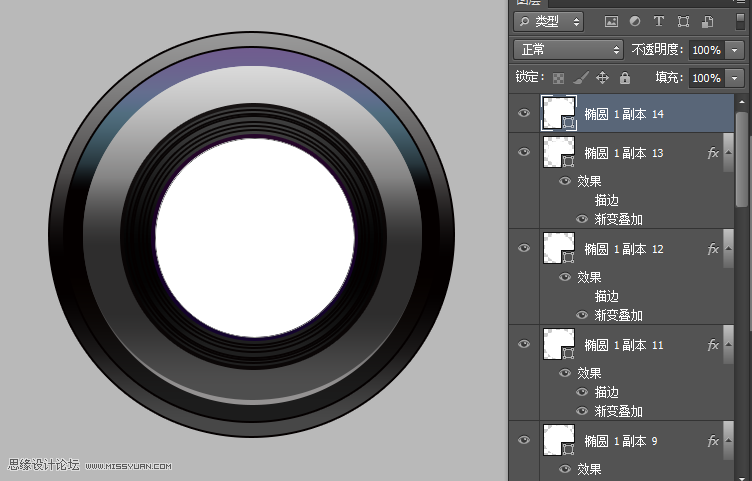Screen dimensions: 752x481
Task: Click 描边 effect under 椭圆 1 副本 12
Action: (607, 296)
